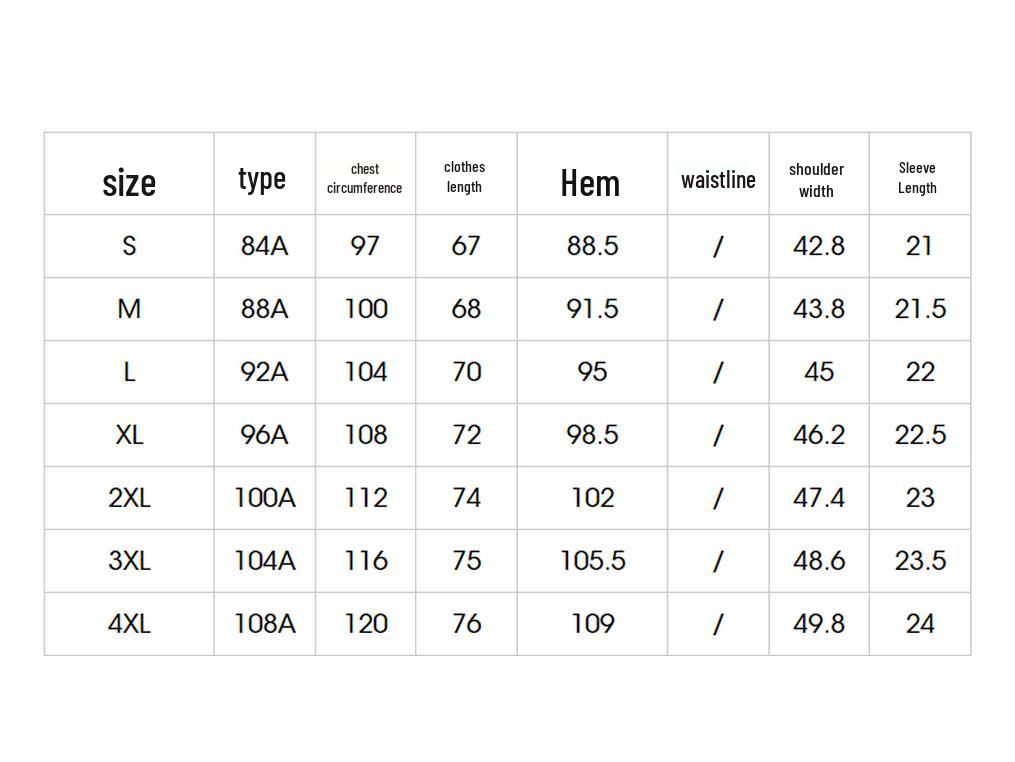Select the 'clothes length' header

(464, 177)
